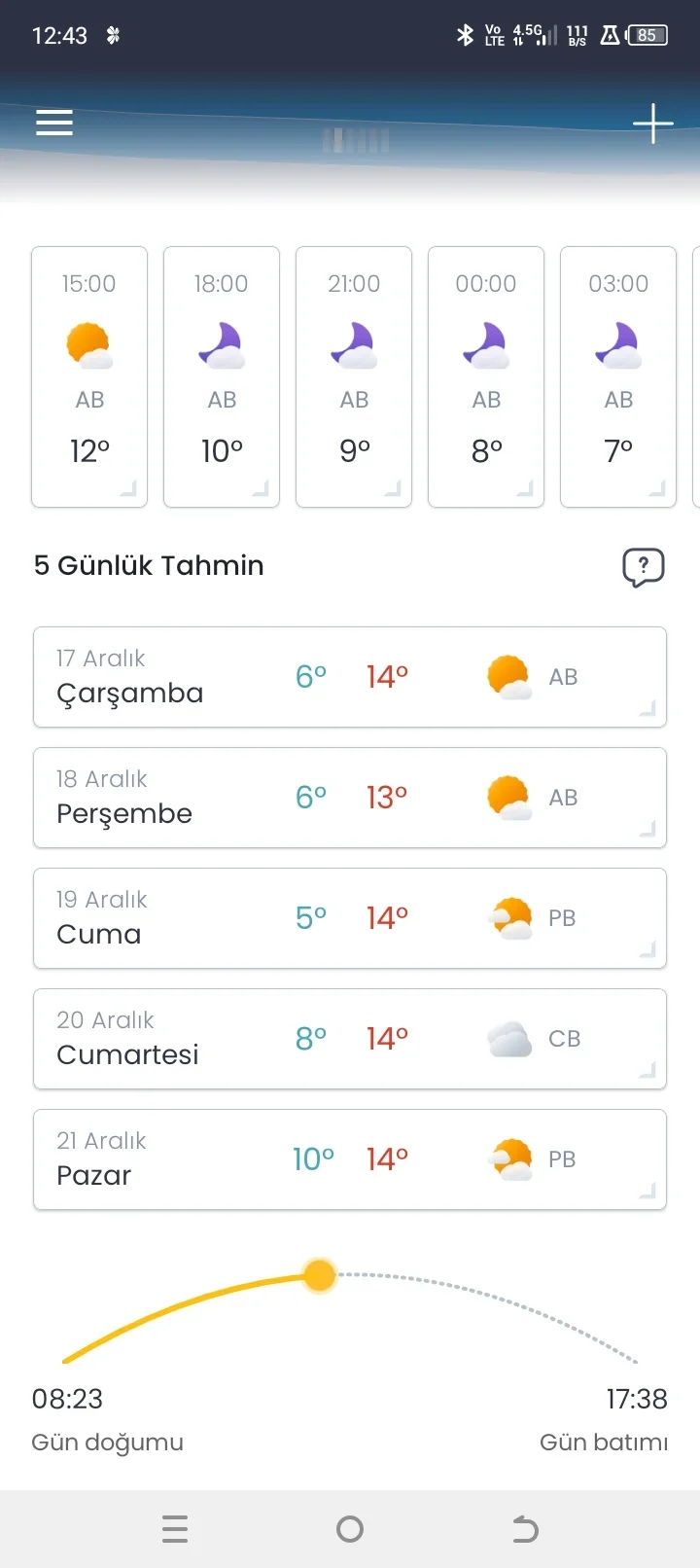Tap the 15:00 partly sunny weather icon
Viewport: 700px width, 1568px height.
point(89,345)
